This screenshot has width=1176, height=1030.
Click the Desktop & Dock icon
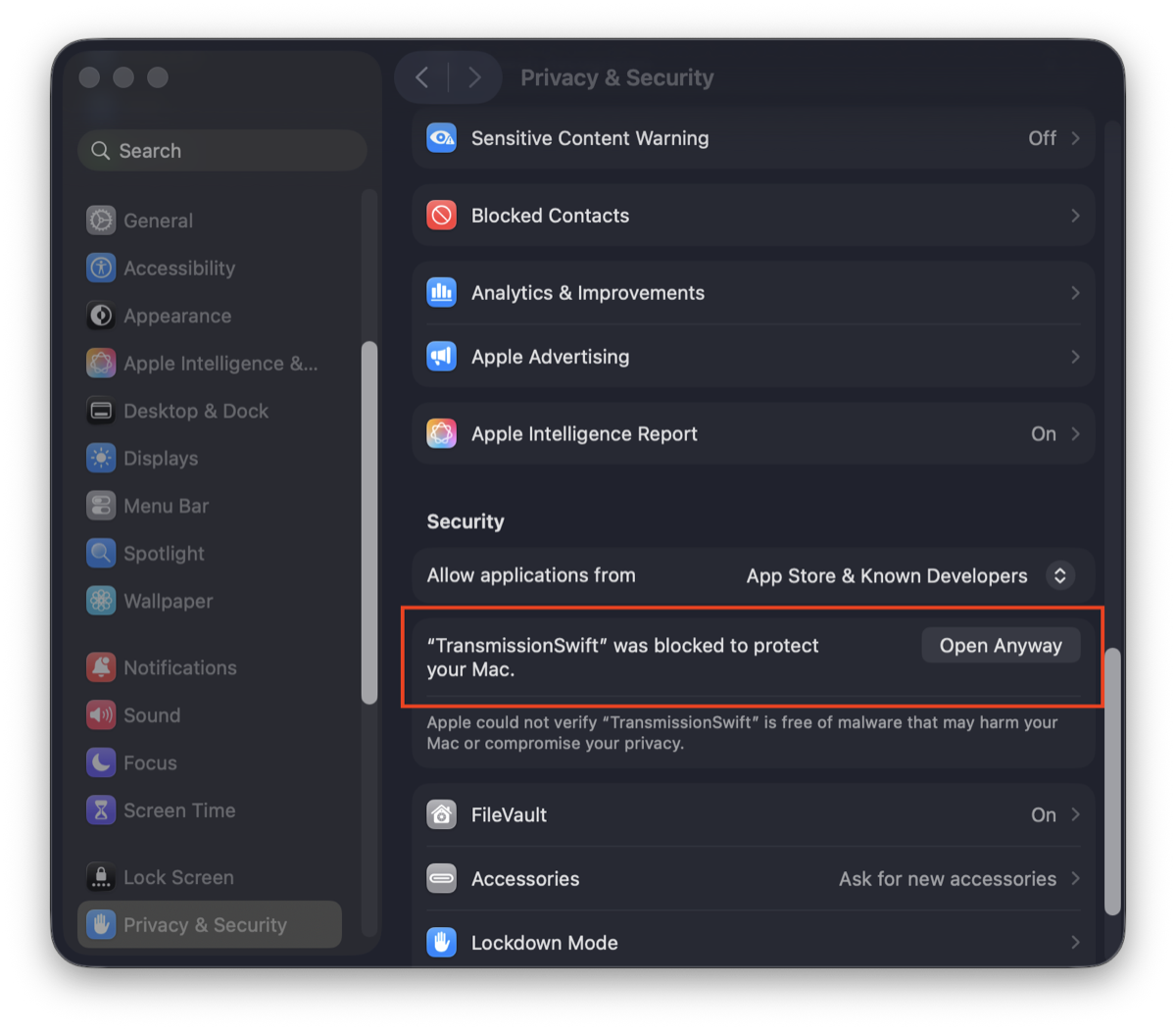tap(101, 411)
